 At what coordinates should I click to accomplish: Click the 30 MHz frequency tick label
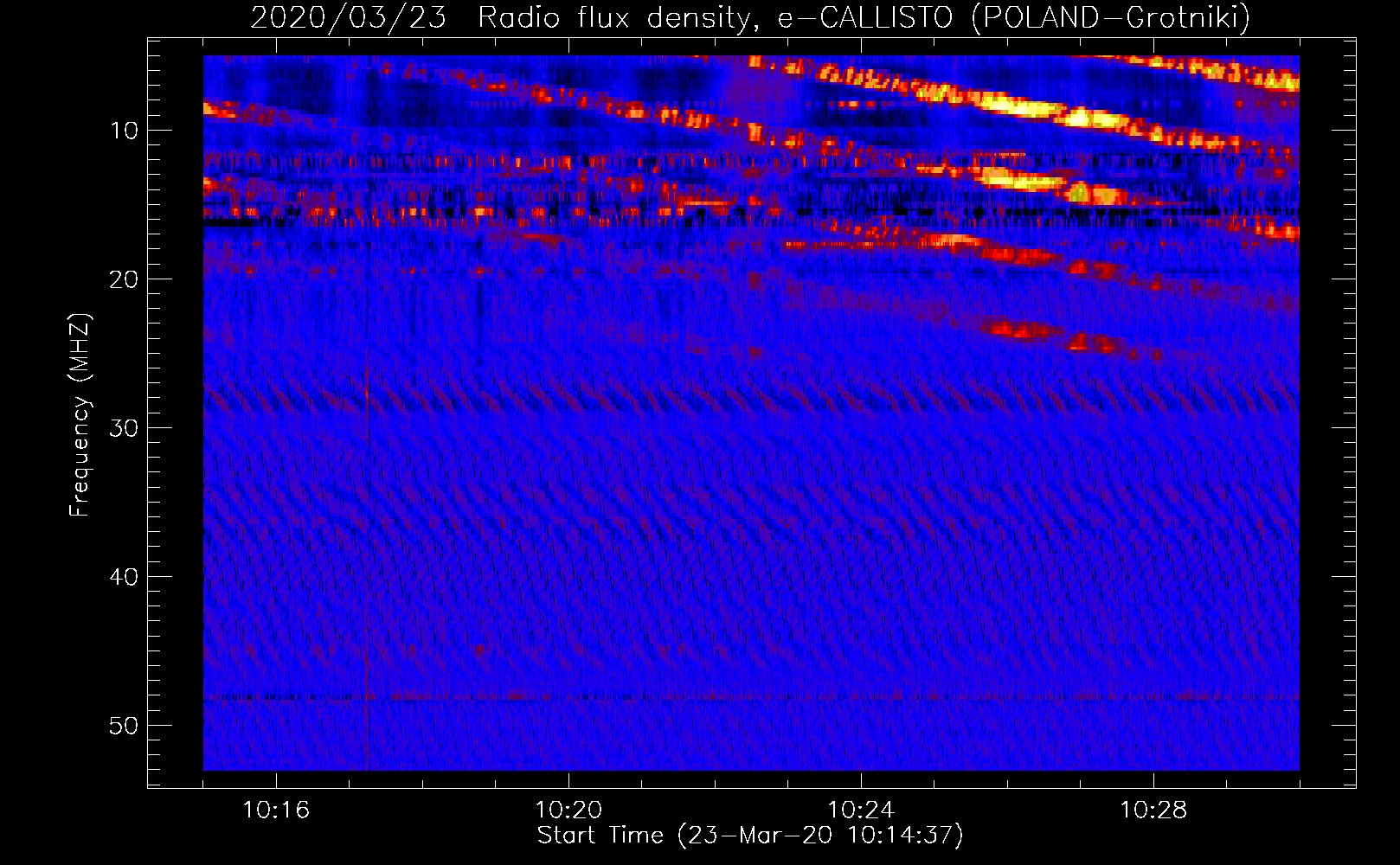(125, 428)
